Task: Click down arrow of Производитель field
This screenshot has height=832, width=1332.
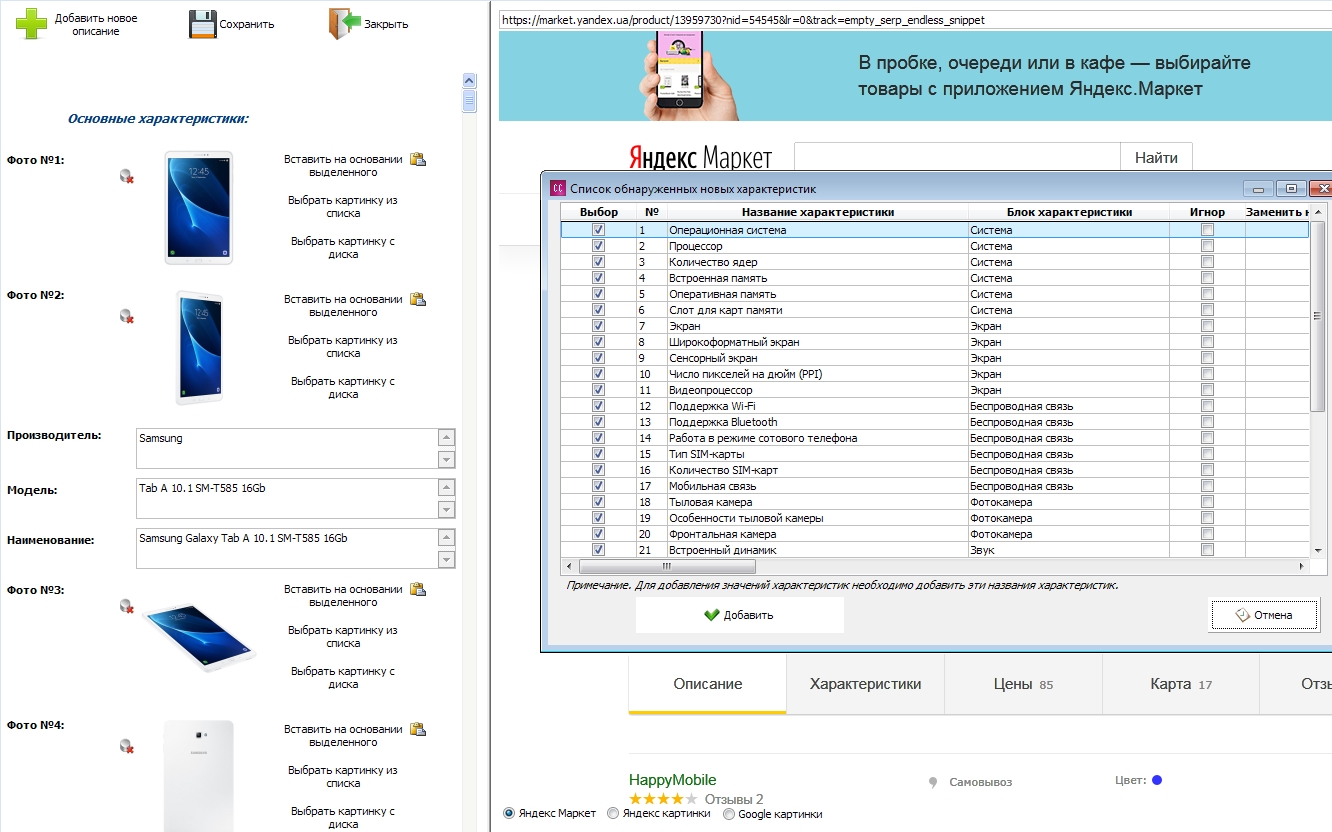Action: pos(446,459)
